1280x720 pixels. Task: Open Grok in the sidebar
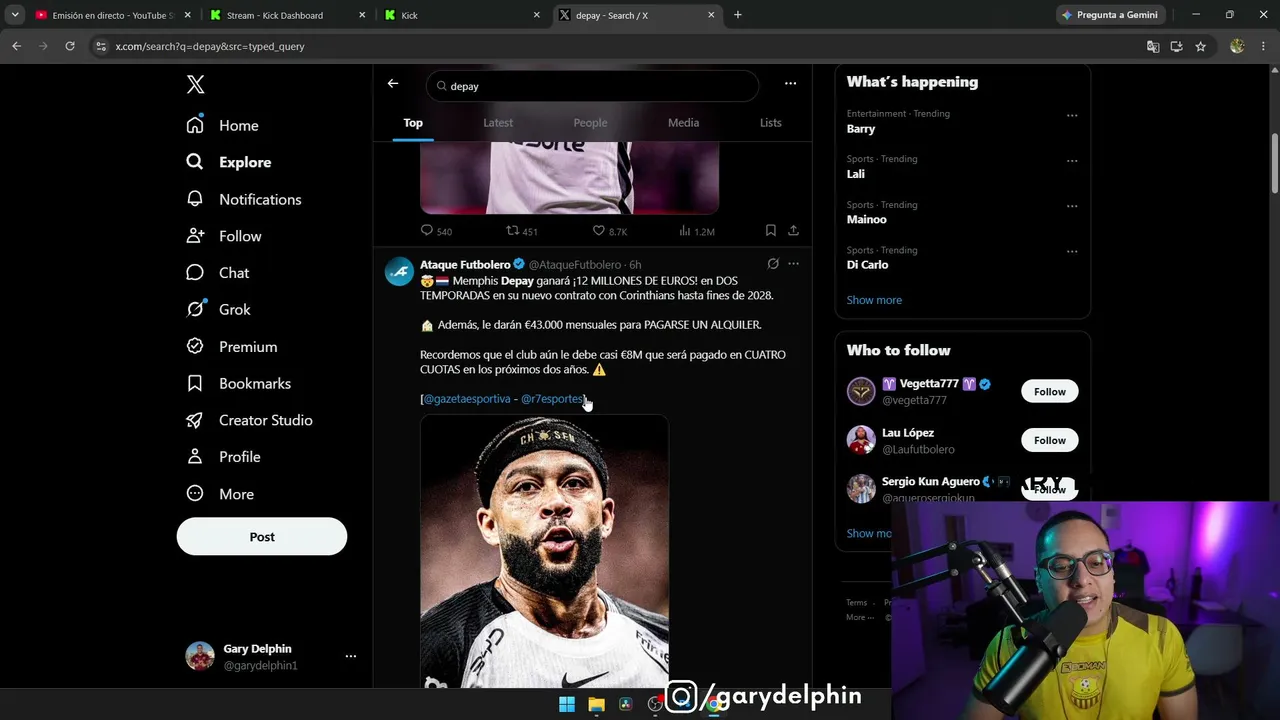219,310
